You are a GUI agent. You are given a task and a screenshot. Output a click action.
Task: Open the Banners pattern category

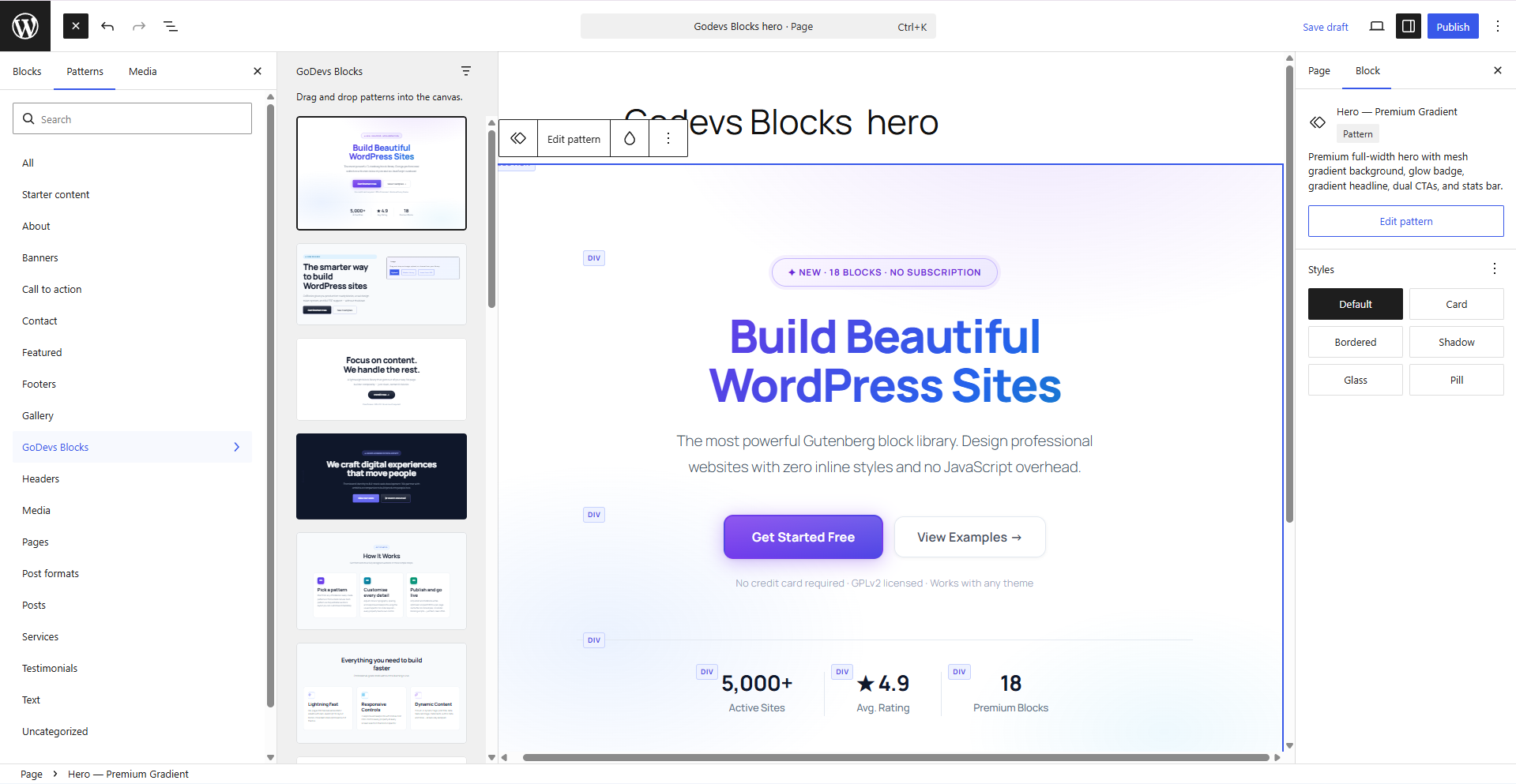pyautogui.click(x=132, y=257)
